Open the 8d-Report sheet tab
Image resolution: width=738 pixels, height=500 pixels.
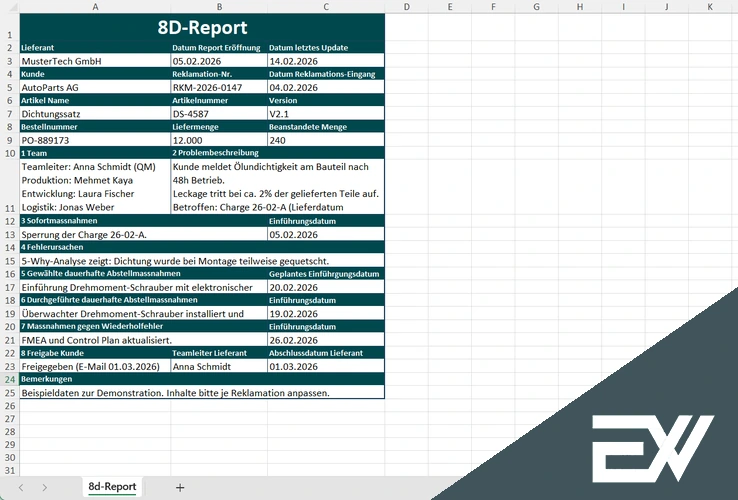112,486
